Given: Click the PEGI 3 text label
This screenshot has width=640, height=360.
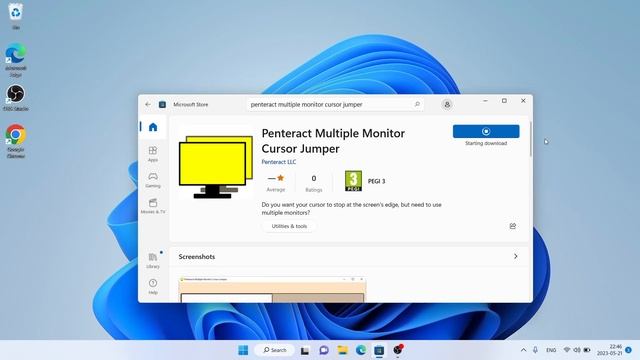Looking at the screenshot, I should [x=376, y=181].
